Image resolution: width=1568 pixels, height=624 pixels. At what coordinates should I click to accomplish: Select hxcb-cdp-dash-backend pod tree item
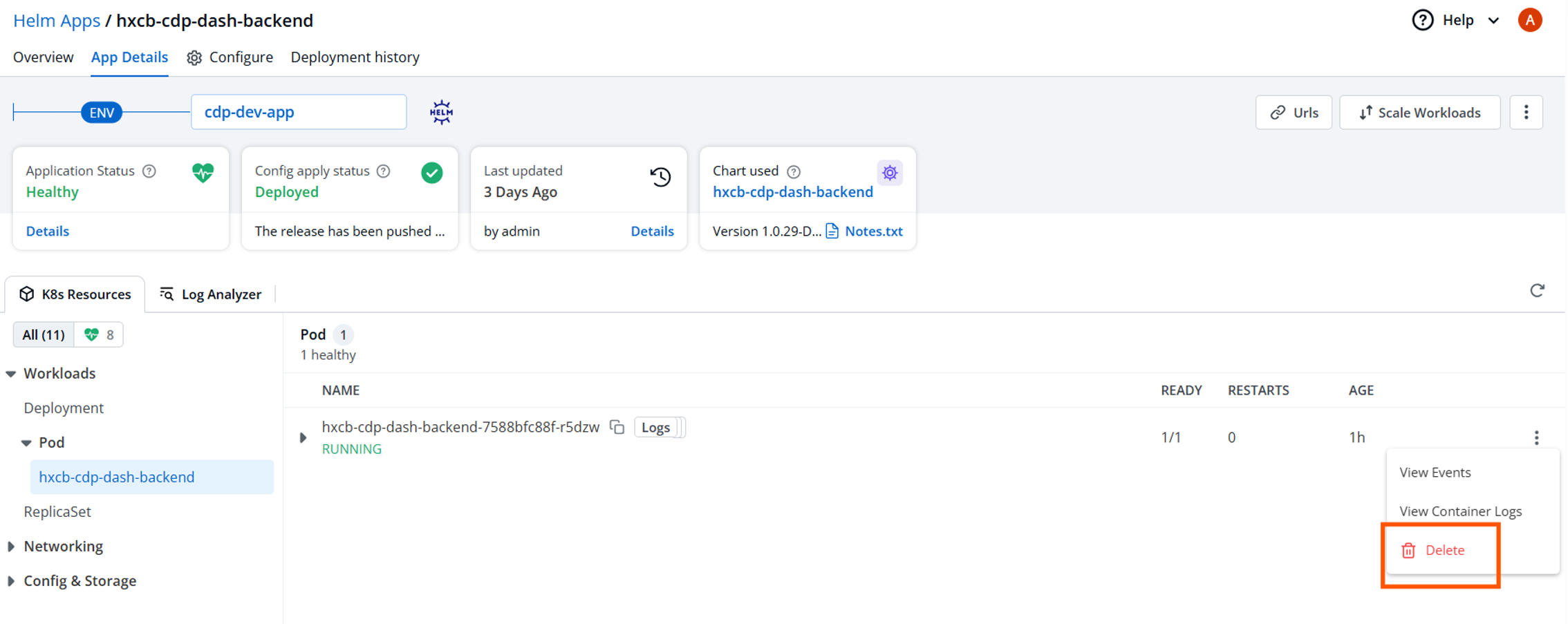152,478
